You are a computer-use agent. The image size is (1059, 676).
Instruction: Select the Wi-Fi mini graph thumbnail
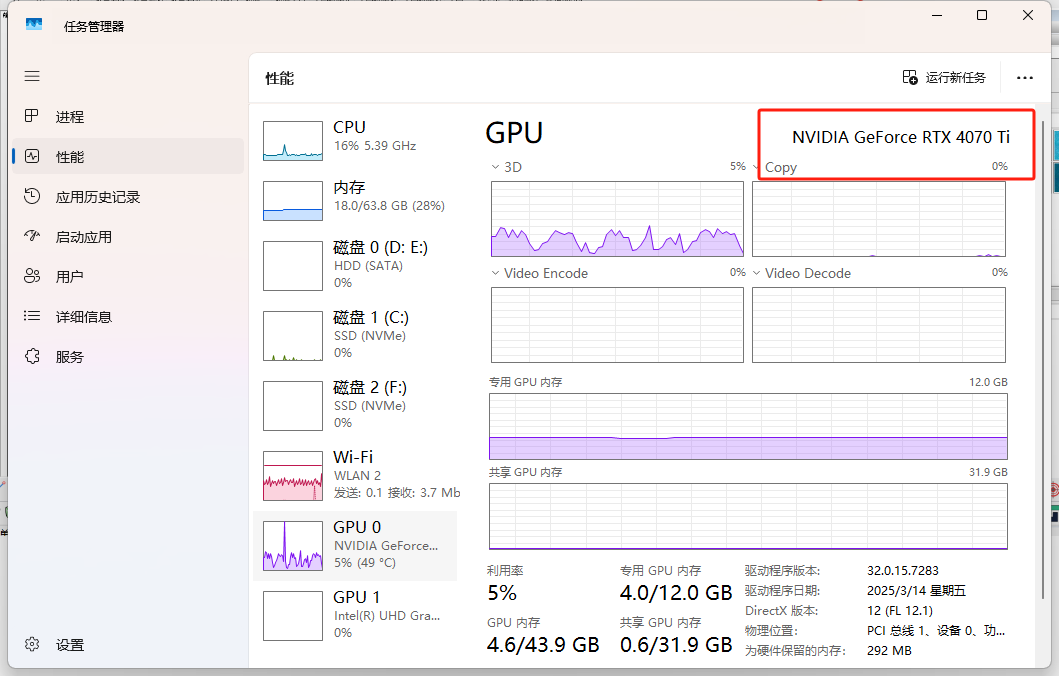293,476
